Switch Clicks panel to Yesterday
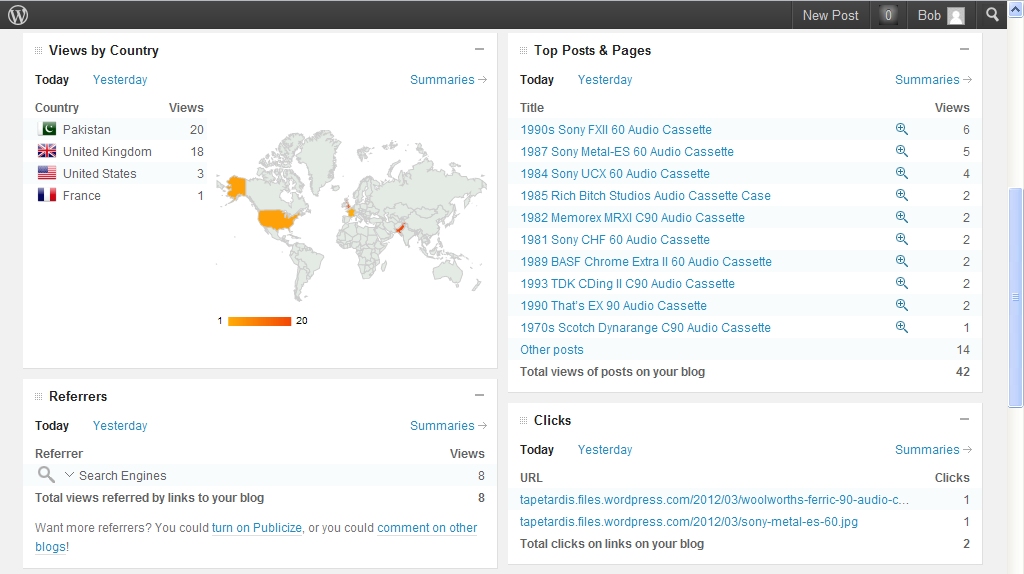This screenshot has width=1024, height=574. [605, 450]
